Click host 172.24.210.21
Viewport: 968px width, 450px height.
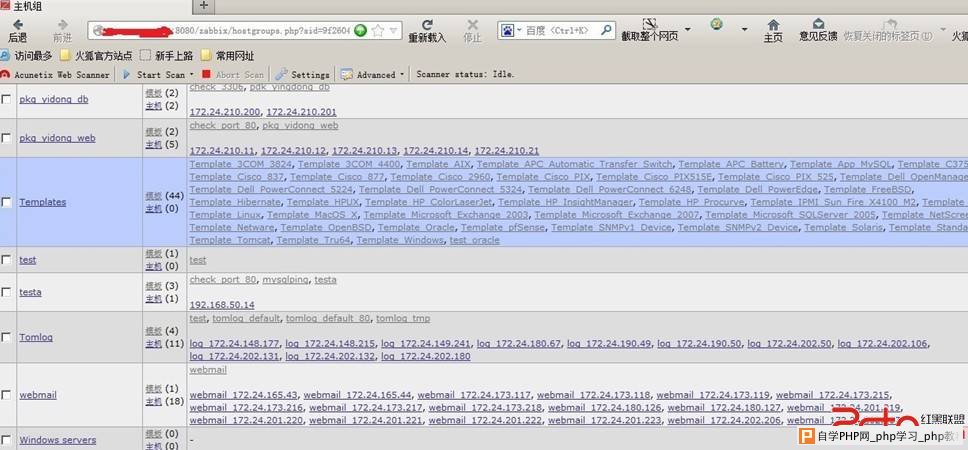coord(506,150)
